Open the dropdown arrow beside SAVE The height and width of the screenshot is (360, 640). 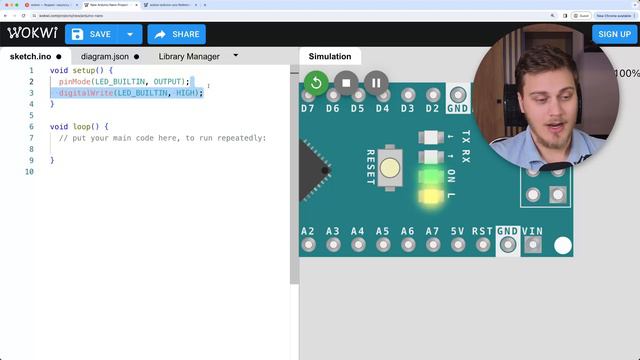coord(130,34)
